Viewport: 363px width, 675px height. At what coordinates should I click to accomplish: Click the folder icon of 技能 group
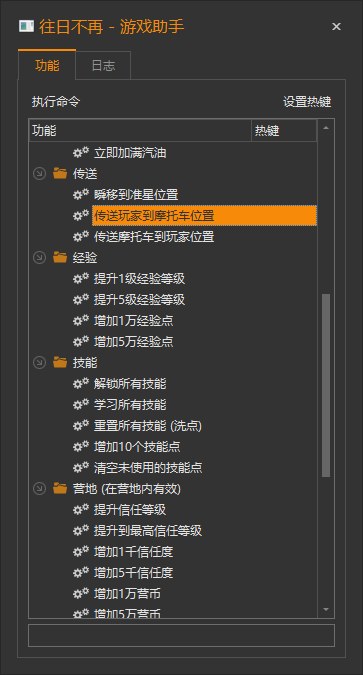[x=60, y=362]
